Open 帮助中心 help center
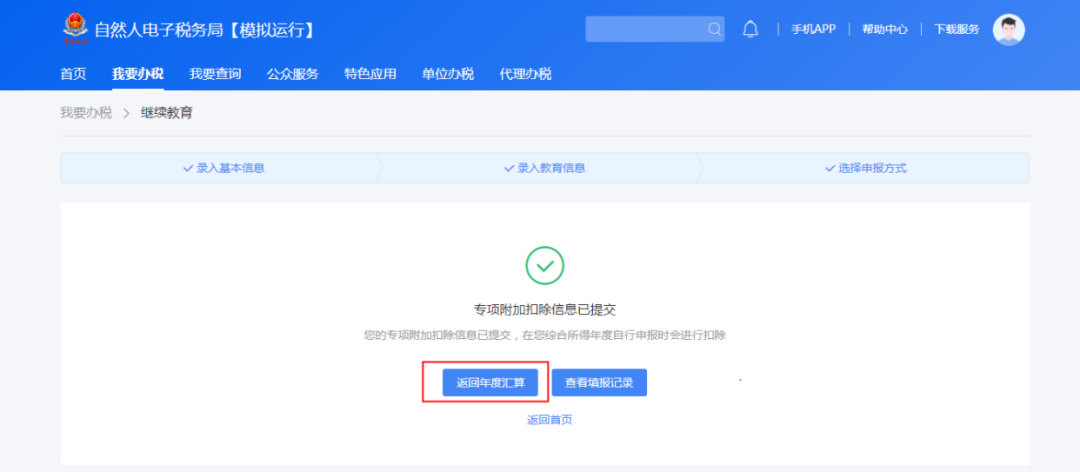 pos(884,29)
